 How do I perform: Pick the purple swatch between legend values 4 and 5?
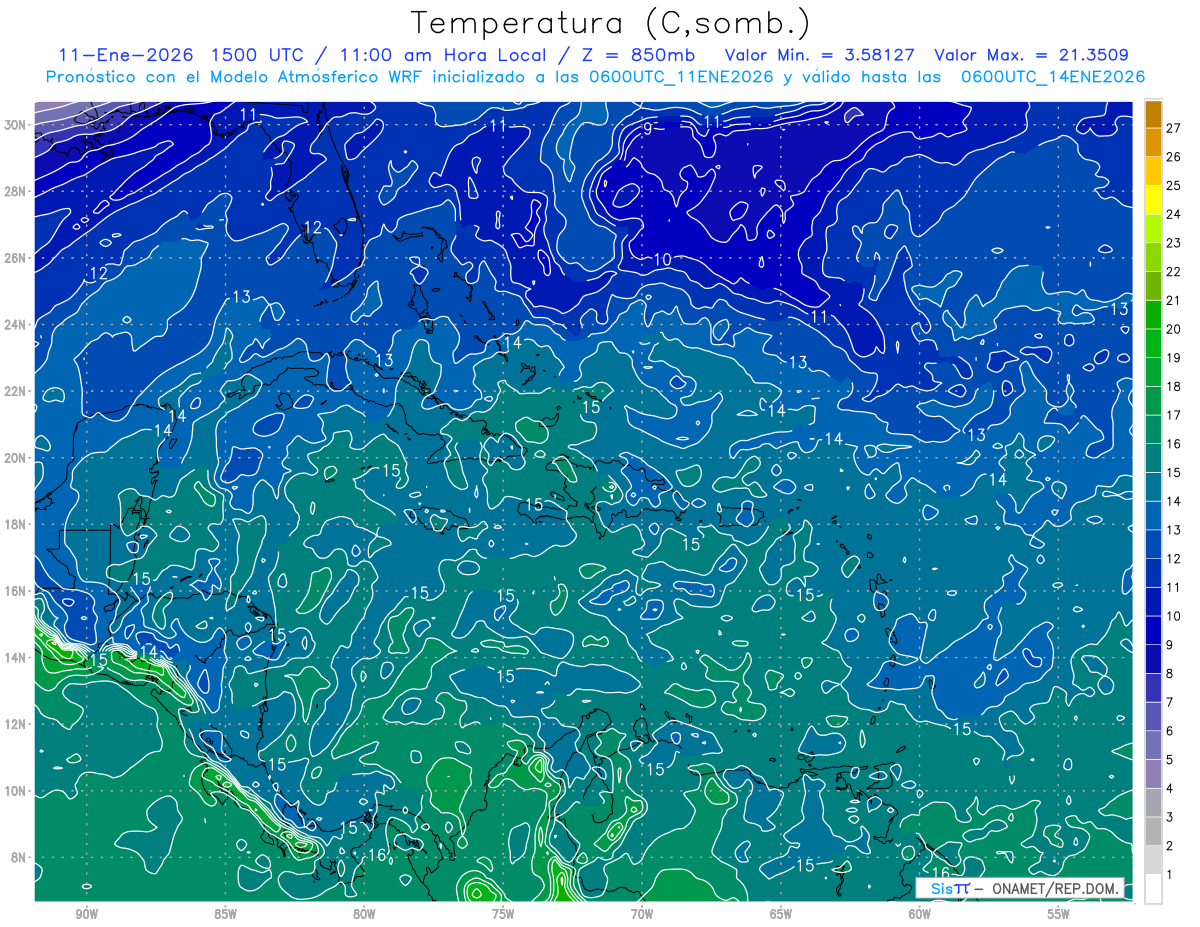coord(1154,775)
